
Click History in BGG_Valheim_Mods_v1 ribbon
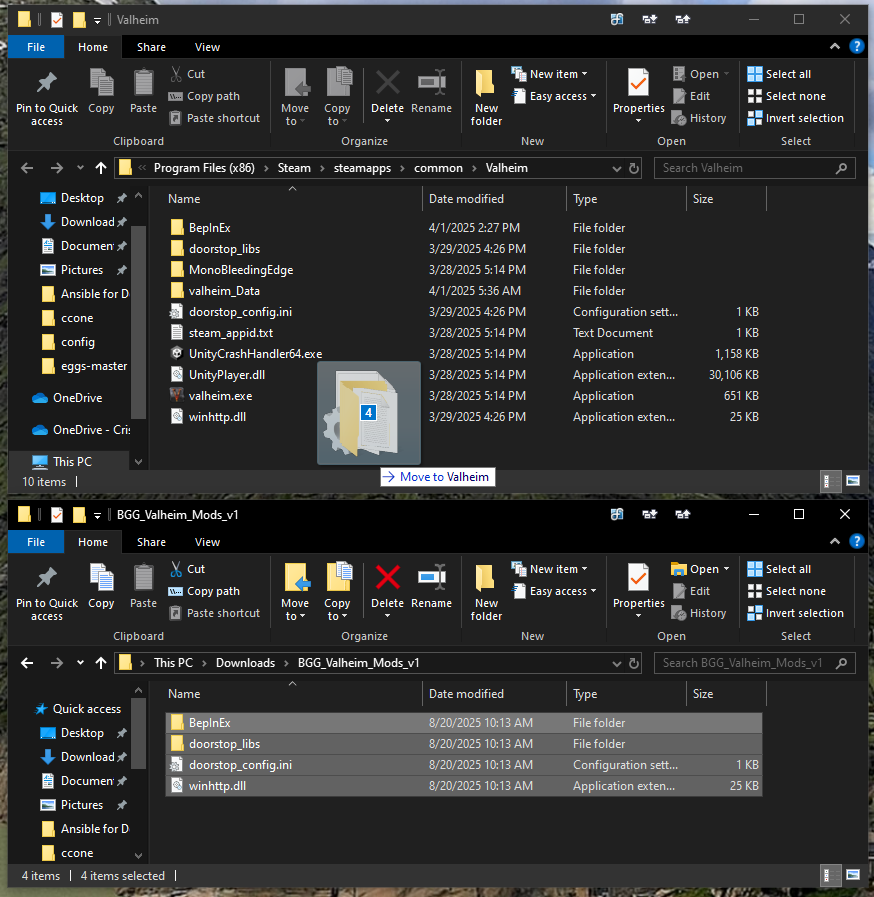tap(699, 613)
